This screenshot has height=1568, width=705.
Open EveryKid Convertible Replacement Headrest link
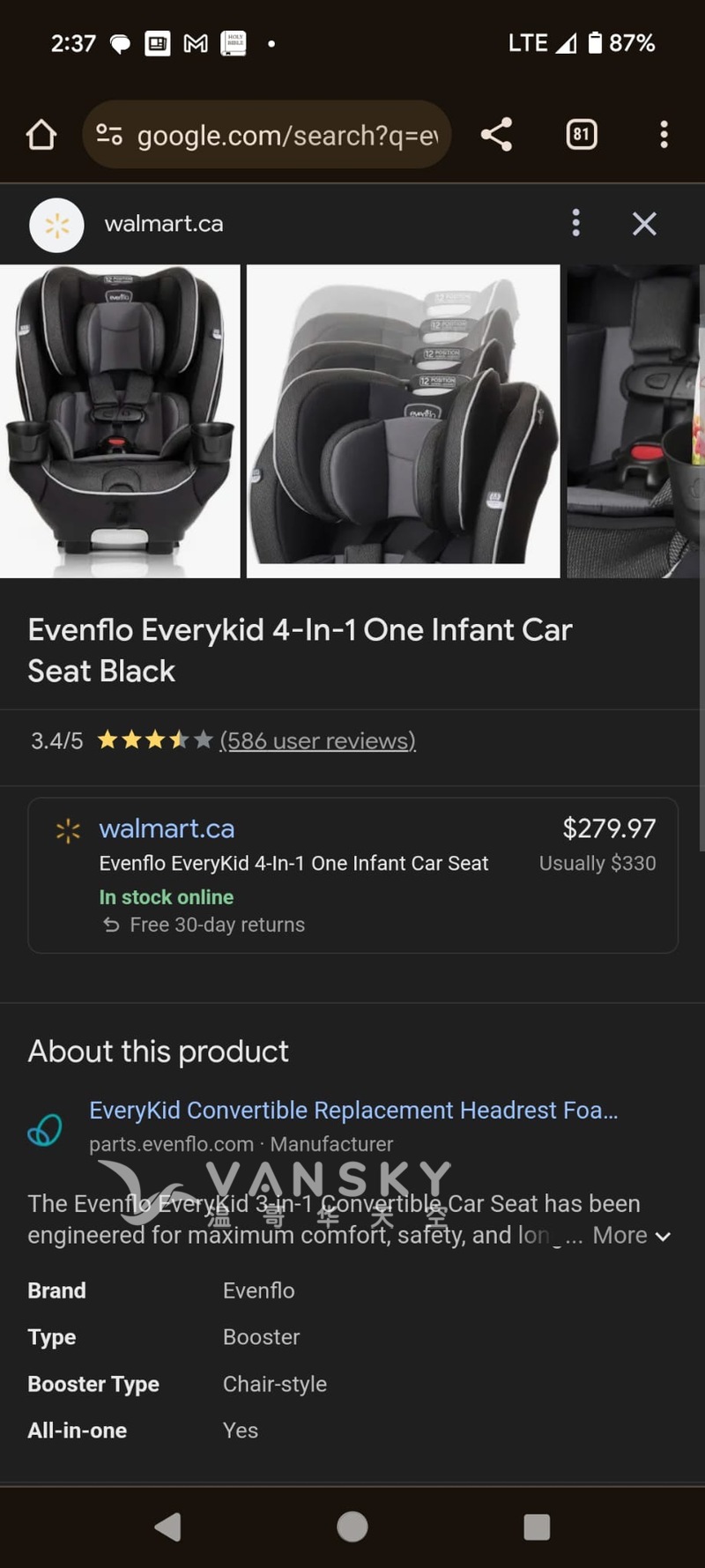(353, 1110)
